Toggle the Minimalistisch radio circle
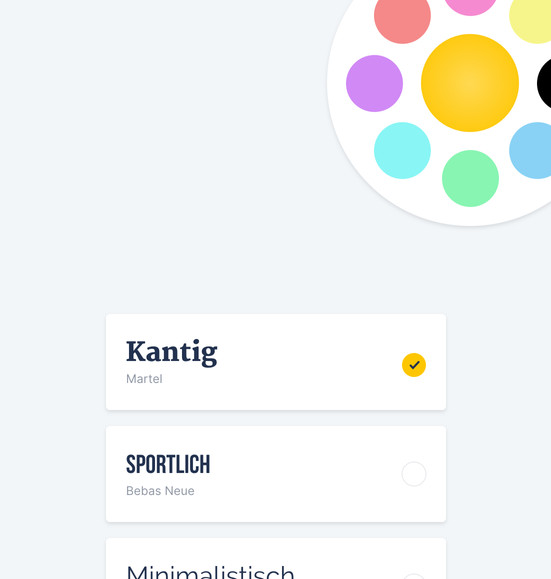 (414, 576)
